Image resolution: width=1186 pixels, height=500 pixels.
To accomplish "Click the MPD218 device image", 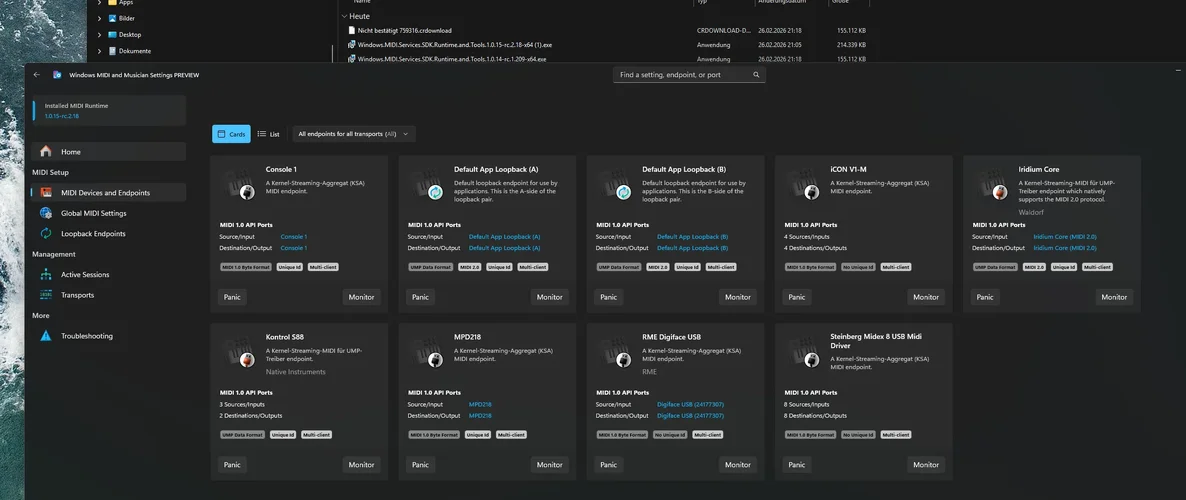I will (x=428, y=353).
